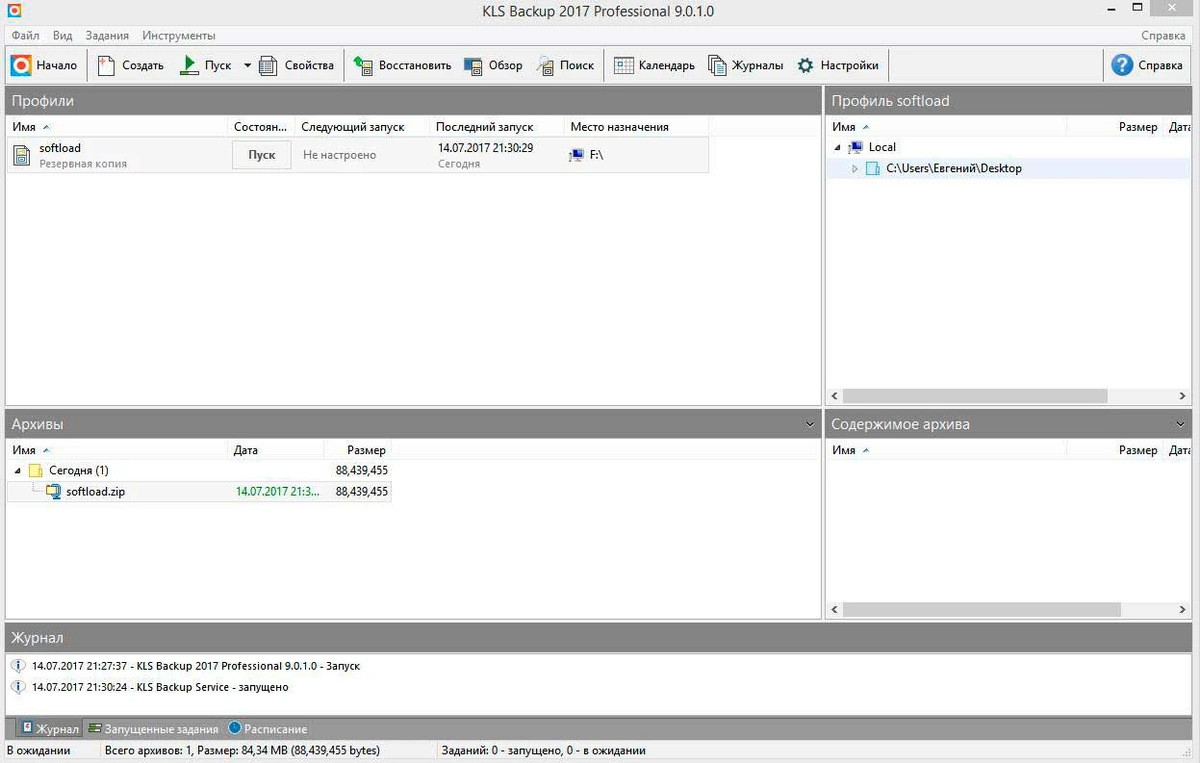
Task: Open the Пуск toolbar dropdown arrow
Action: click(247, 66)
